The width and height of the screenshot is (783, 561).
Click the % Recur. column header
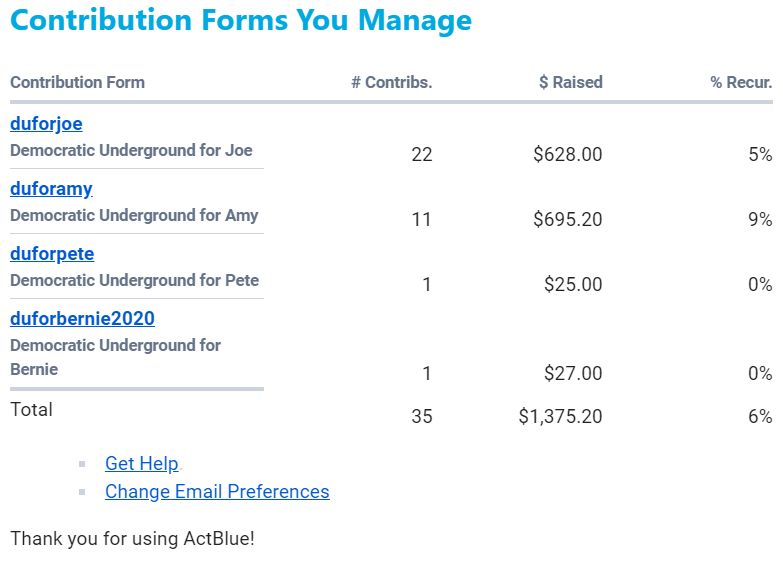741,82
